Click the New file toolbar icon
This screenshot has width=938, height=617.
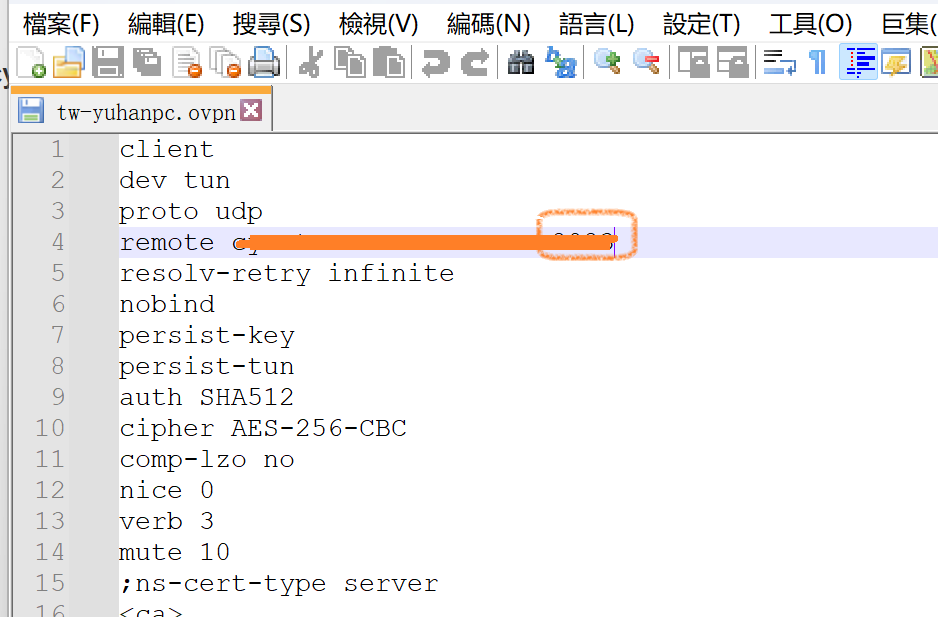click(31, 63)
